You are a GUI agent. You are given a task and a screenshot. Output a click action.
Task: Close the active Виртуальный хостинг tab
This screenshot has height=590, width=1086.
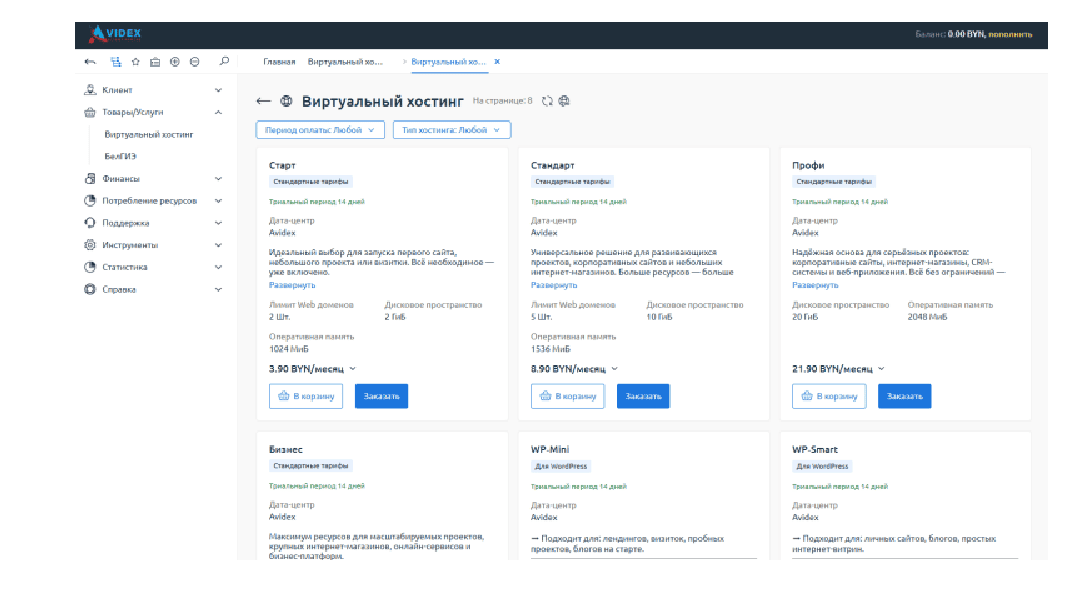click(497, 62)
